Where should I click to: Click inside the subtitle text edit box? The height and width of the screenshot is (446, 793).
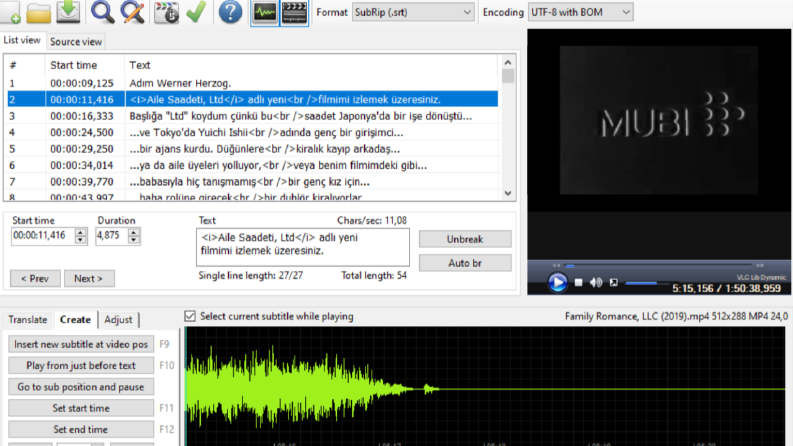point(302,247)
